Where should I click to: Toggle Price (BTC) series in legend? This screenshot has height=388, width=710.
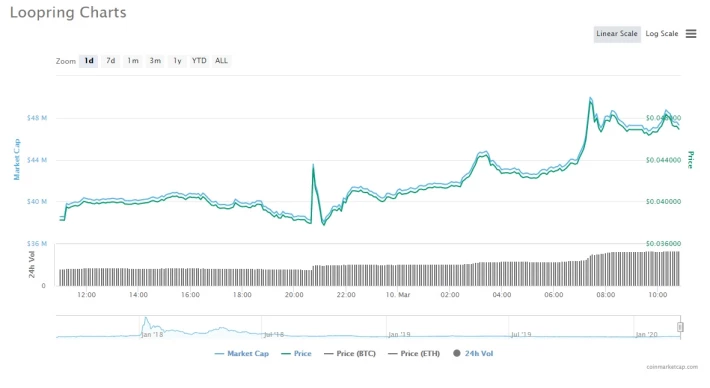[x=350, y=354]
